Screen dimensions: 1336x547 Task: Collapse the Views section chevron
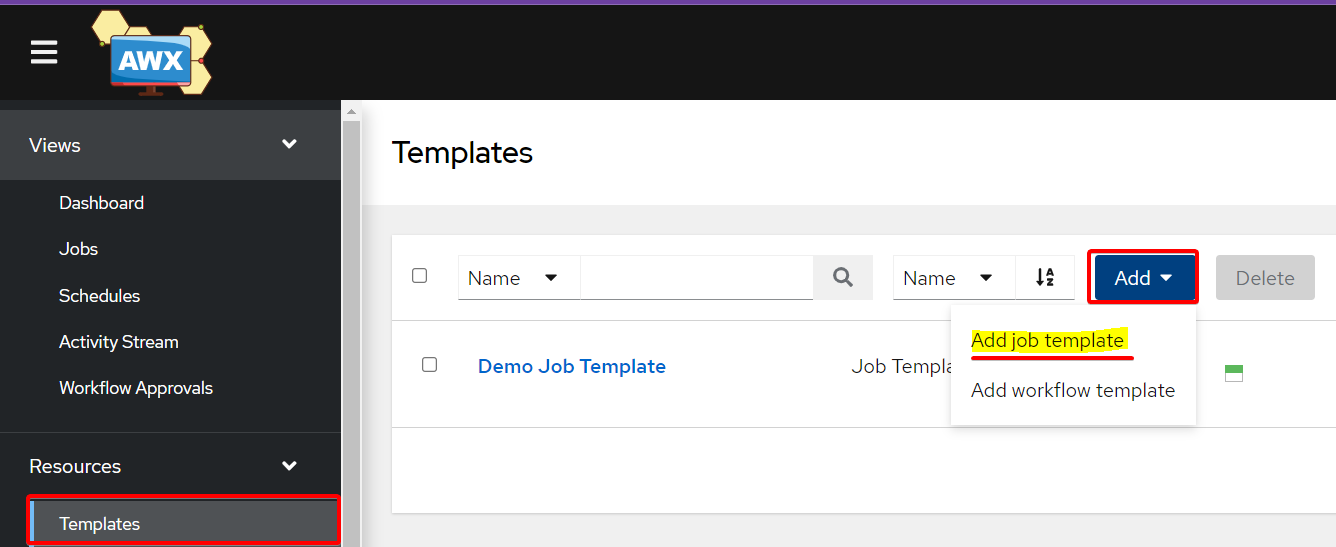pyautogui.click(x=290, y=144)
